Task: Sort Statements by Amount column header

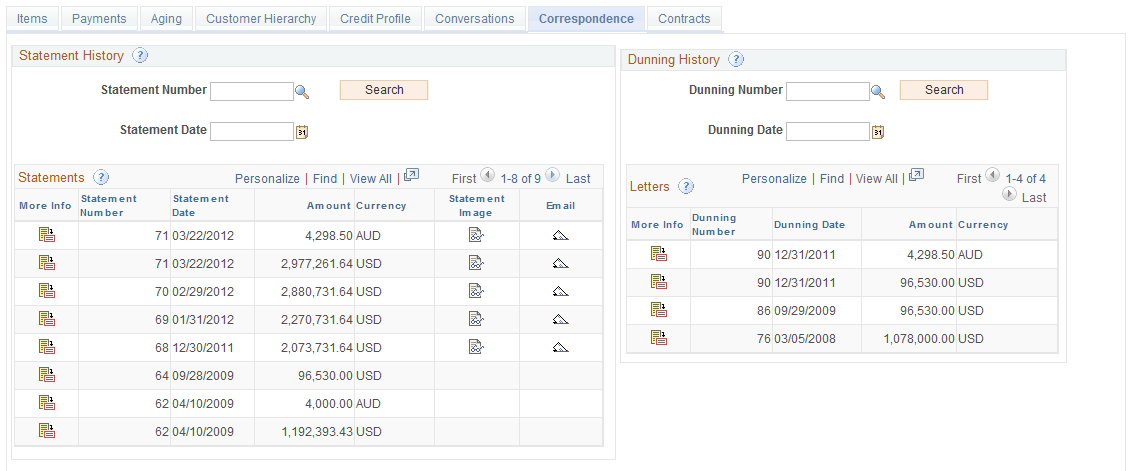Action: pyautogui.click(x=329, y=206)
